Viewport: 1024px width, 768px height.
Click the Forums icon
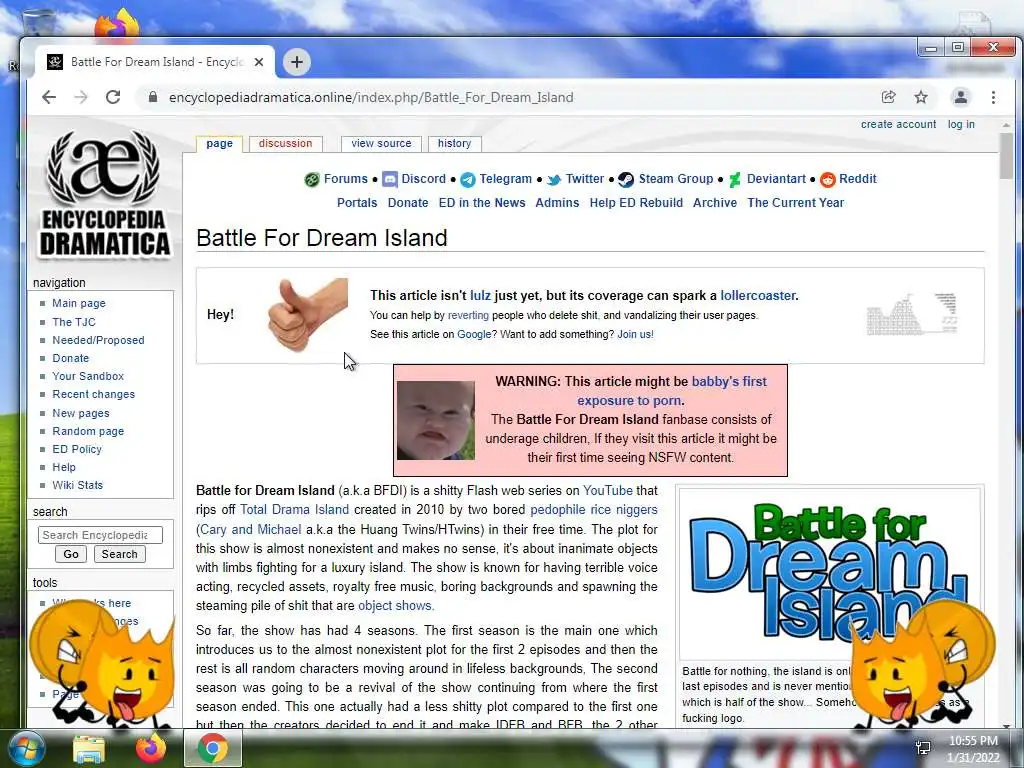(312, 180)
